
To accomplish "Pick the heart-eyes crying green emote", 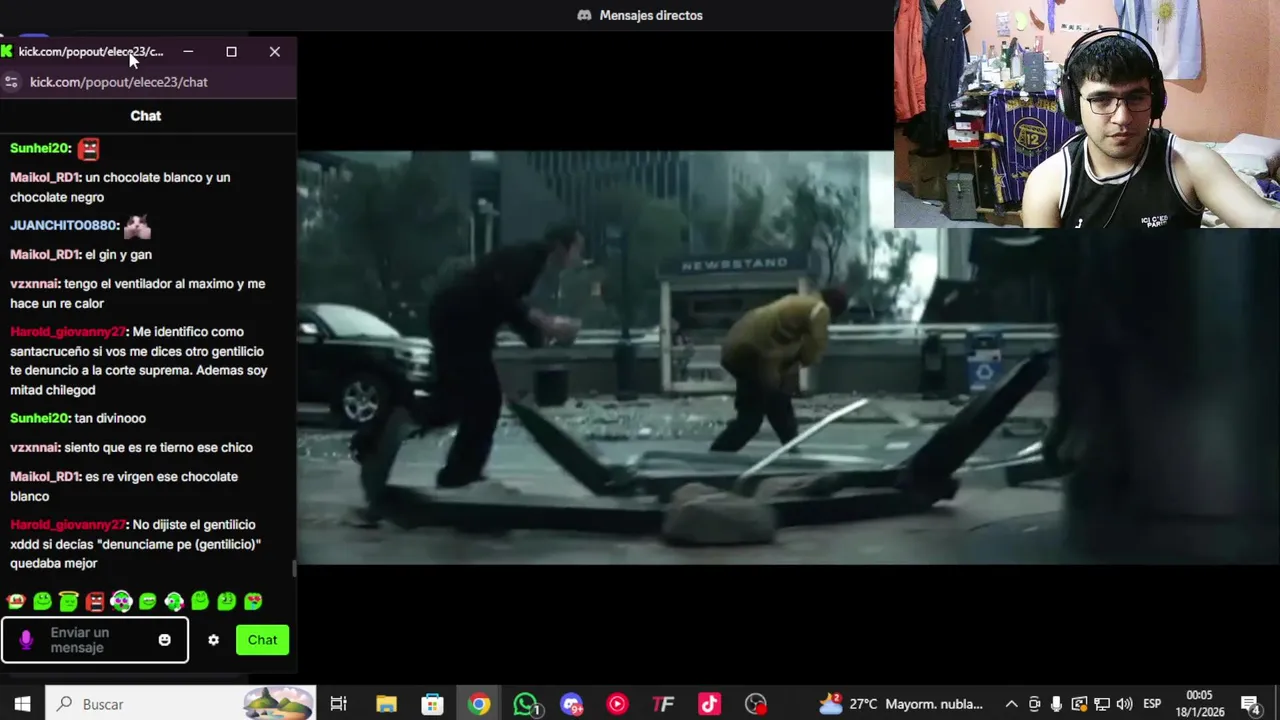I will click(x=253, y=601).
